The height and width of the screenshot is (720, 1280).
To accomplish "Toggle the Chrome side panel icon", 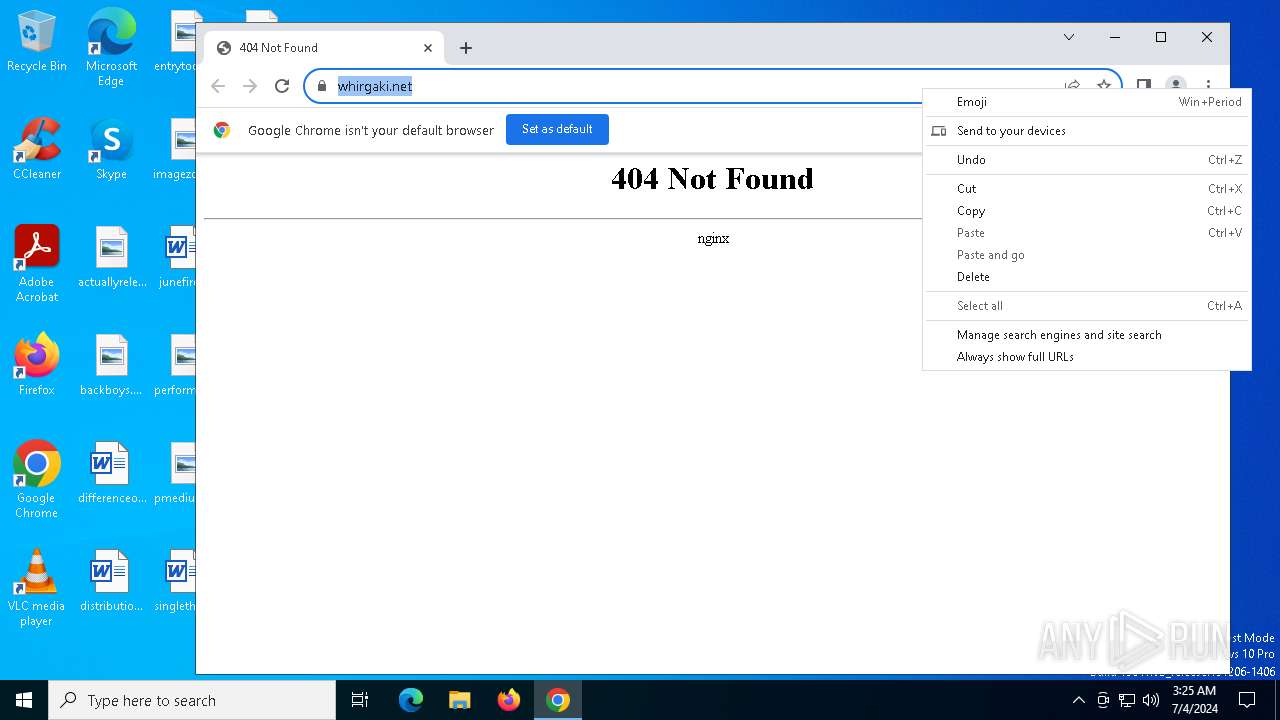I will click(x=1144, y=86).
